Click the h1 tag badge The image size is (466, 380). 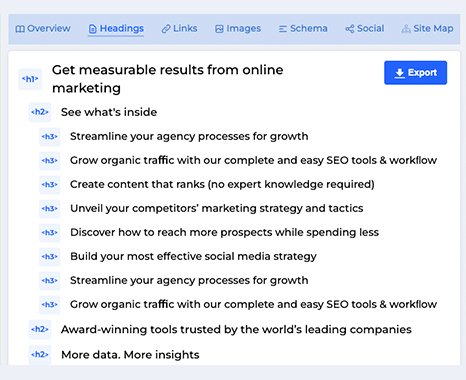pos(30,79)
